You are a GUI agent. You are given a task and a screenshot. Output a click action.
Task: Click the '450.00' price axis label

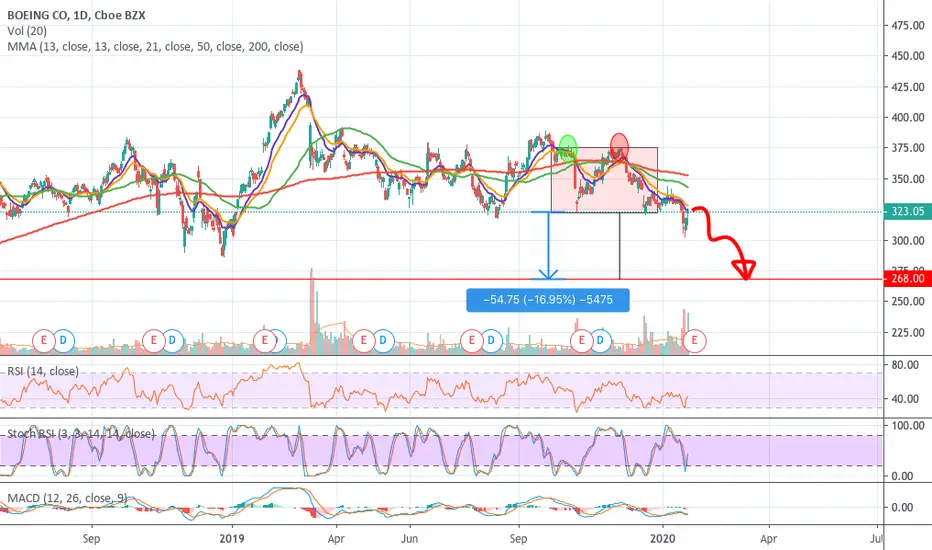tap(908, 56)
